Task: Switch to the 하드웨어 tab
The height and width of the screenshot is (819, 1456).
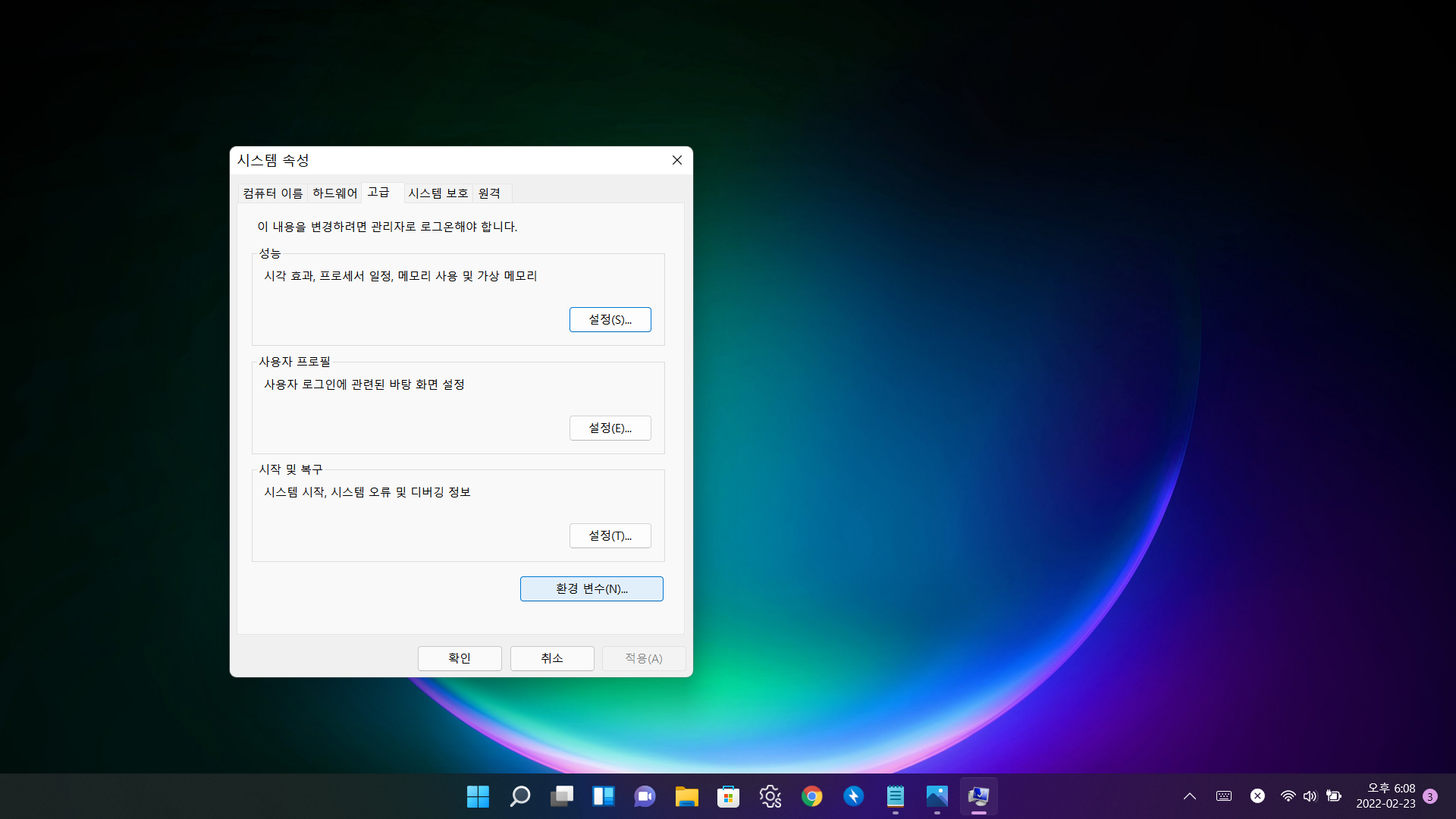Action: tap(334, 193)
